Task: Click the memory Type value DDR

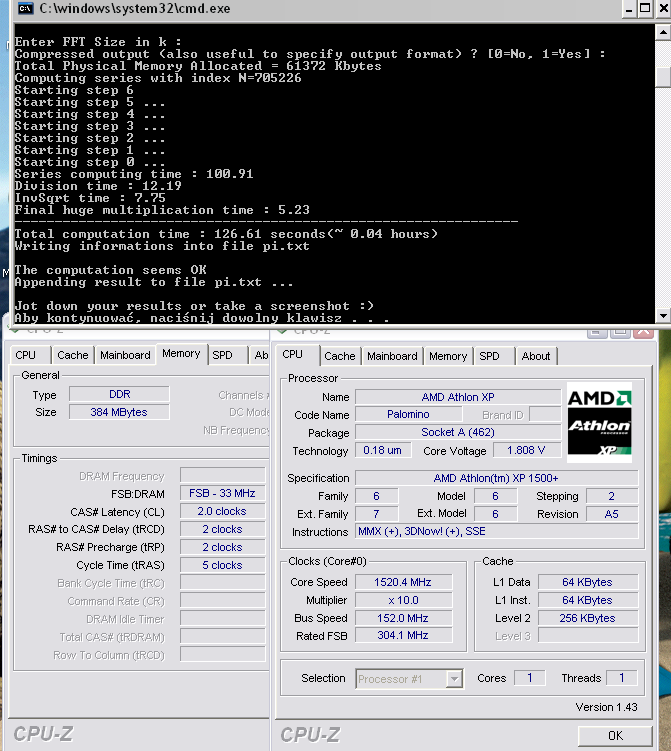Action: point(119,394)
